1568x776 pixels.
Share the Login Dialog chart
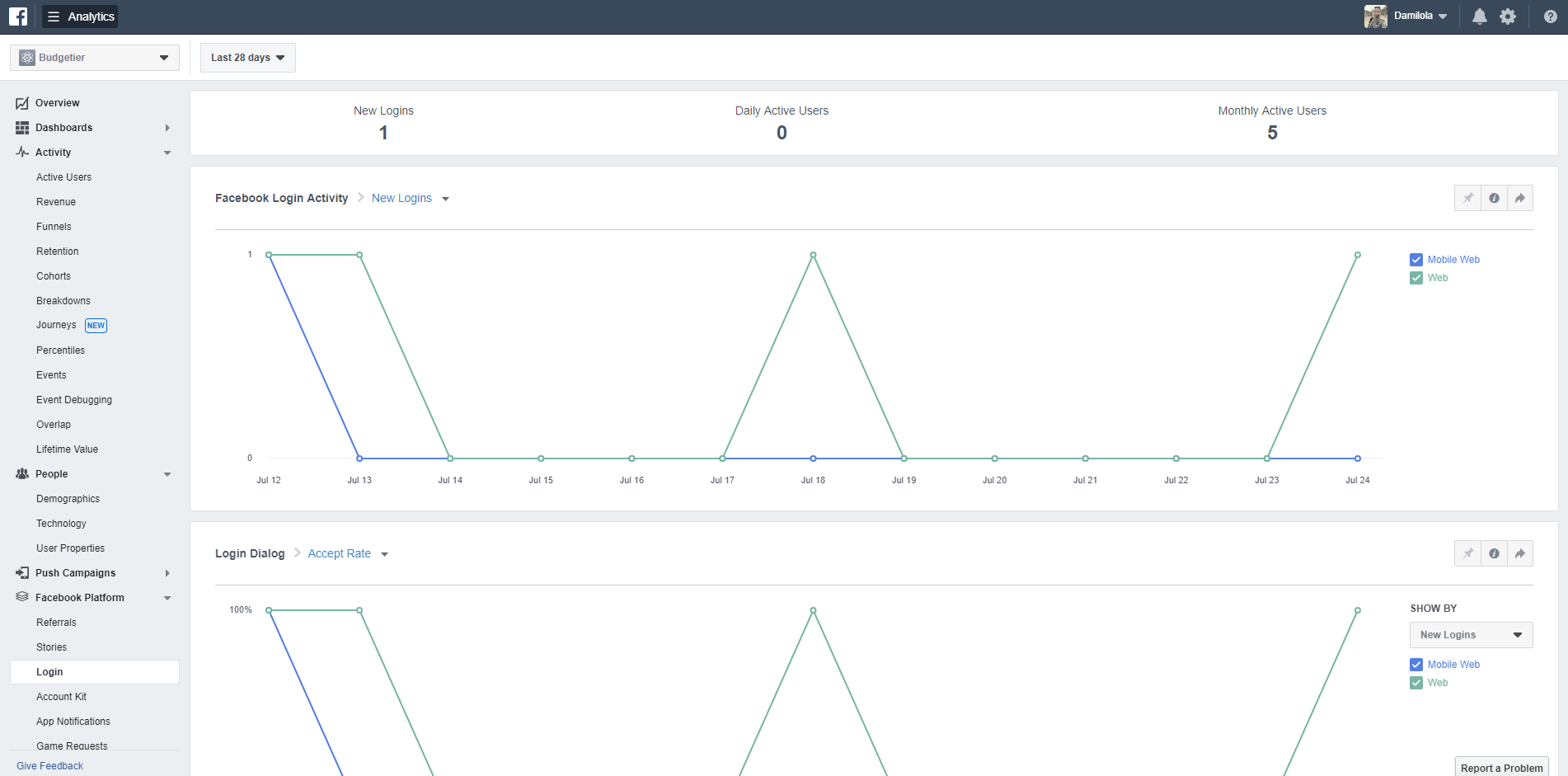click(1520, 553)
